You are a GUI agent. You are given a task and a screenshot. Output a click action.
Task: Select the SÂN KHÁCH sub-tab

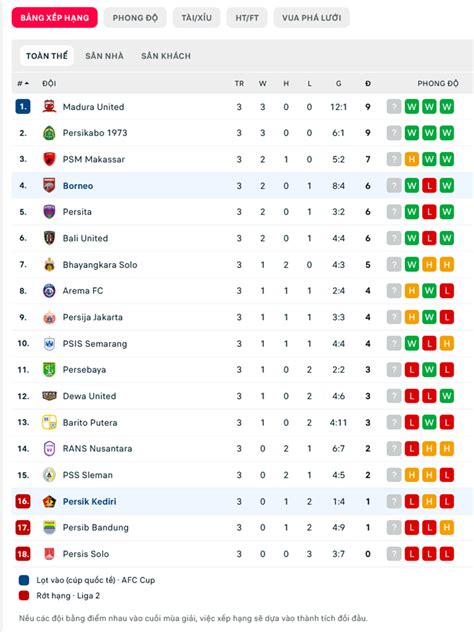click(x=166, y=56)
